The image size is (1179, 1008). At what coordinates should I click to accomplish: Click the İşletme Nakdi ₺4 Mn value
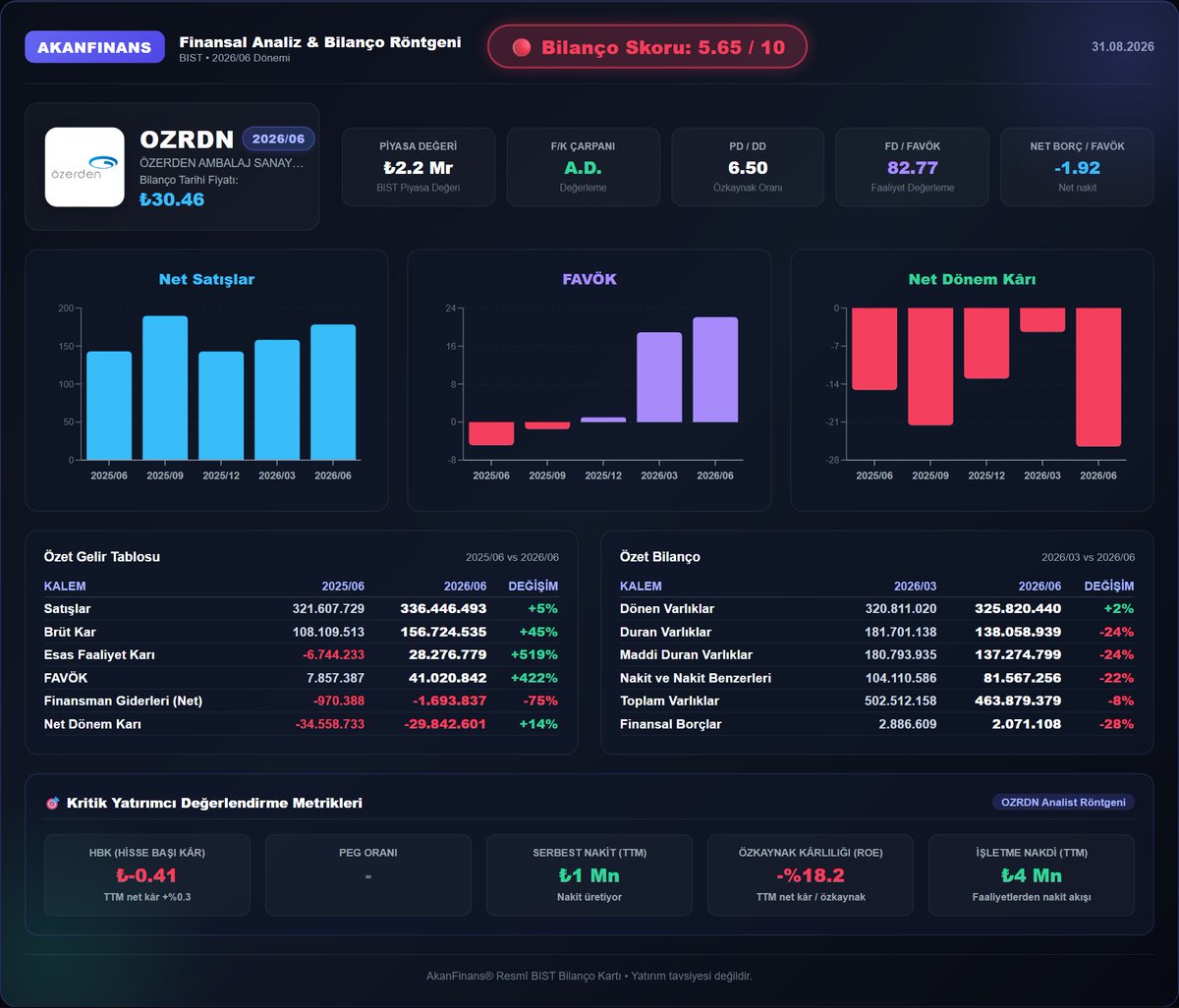[x=1032, y=875]
